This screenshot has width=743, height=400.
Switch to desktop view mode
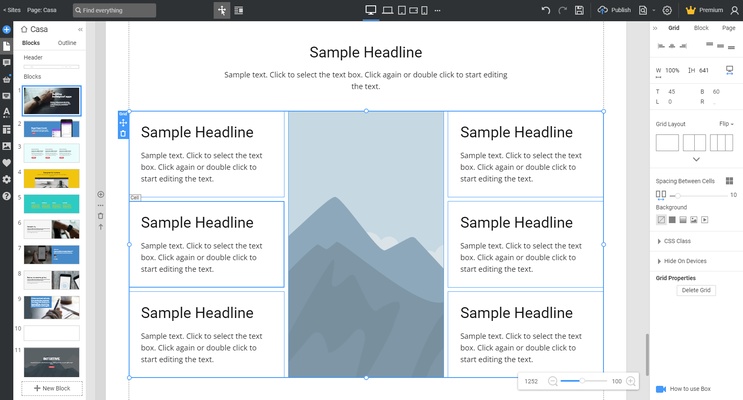point(371,10)
